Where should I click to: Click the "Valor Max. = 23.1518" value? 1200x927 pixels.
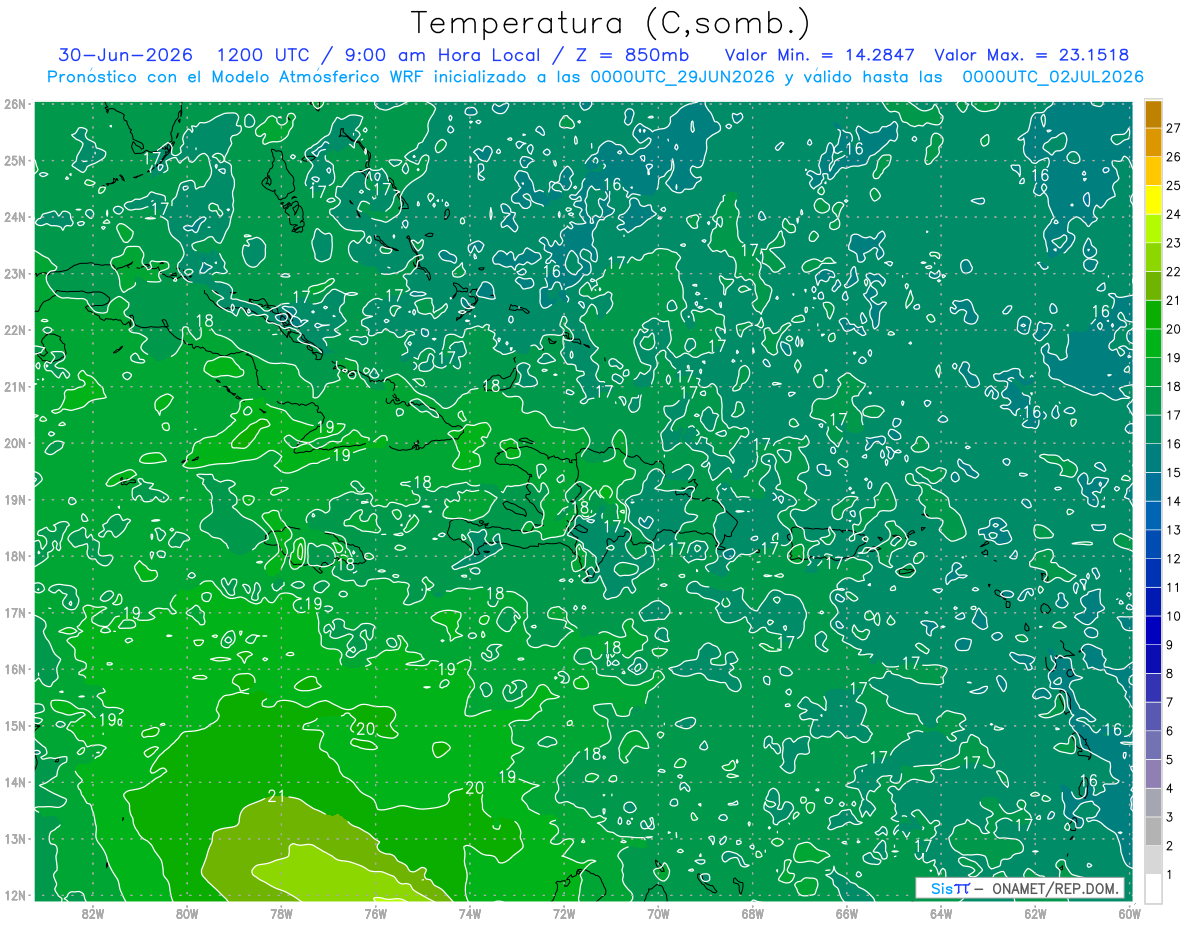pos(1032,55)
